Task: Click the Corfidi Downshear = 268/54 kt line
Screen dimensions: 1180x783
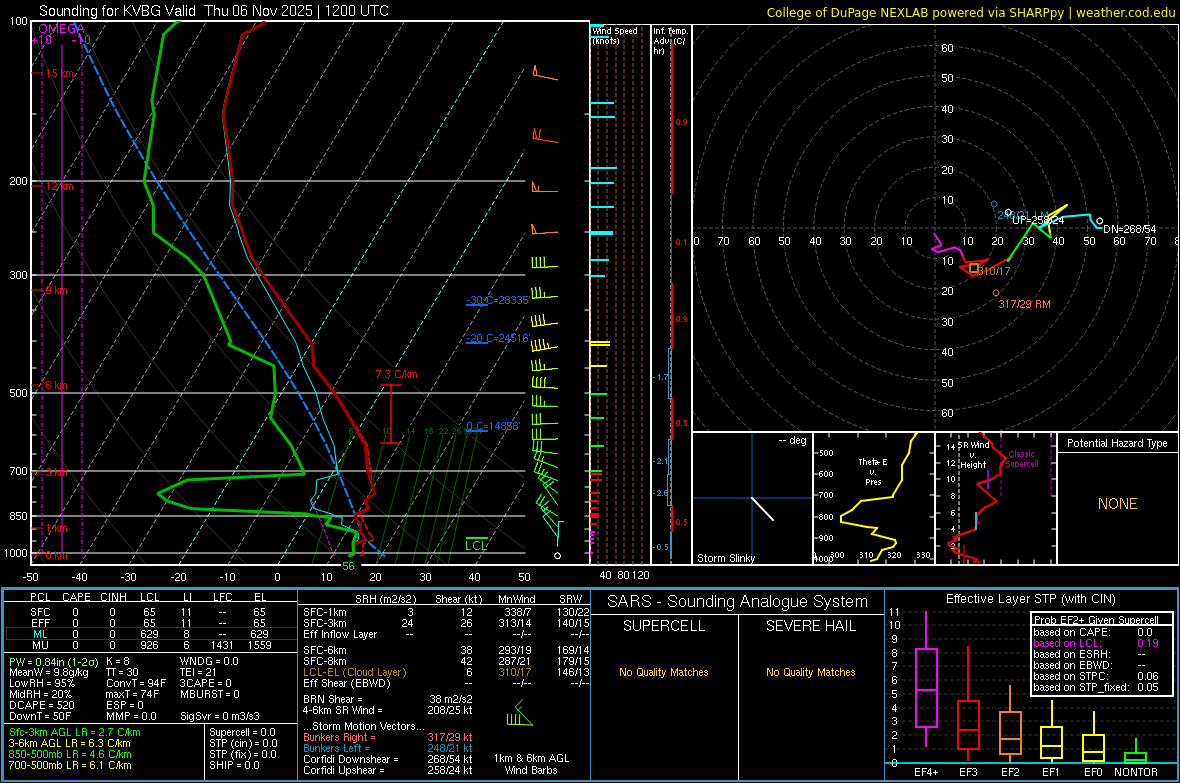Action: pos(388,759)
